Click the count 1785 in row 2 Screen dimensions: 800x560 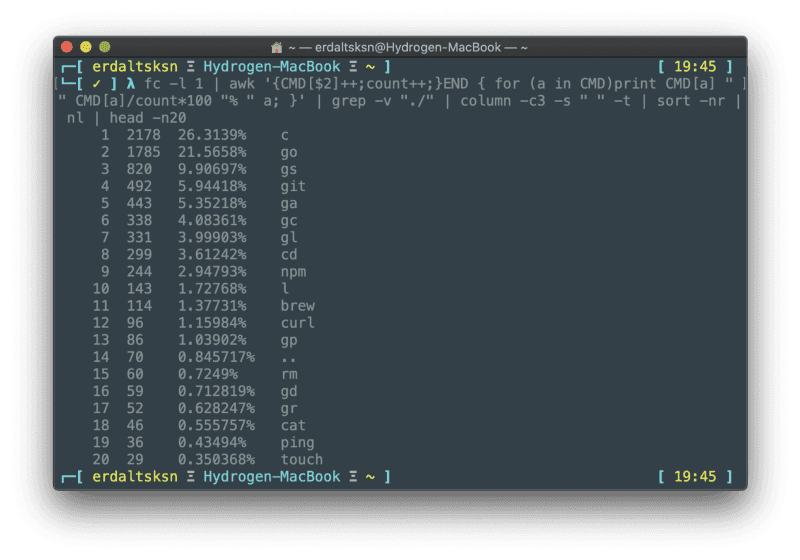(143, 152)
